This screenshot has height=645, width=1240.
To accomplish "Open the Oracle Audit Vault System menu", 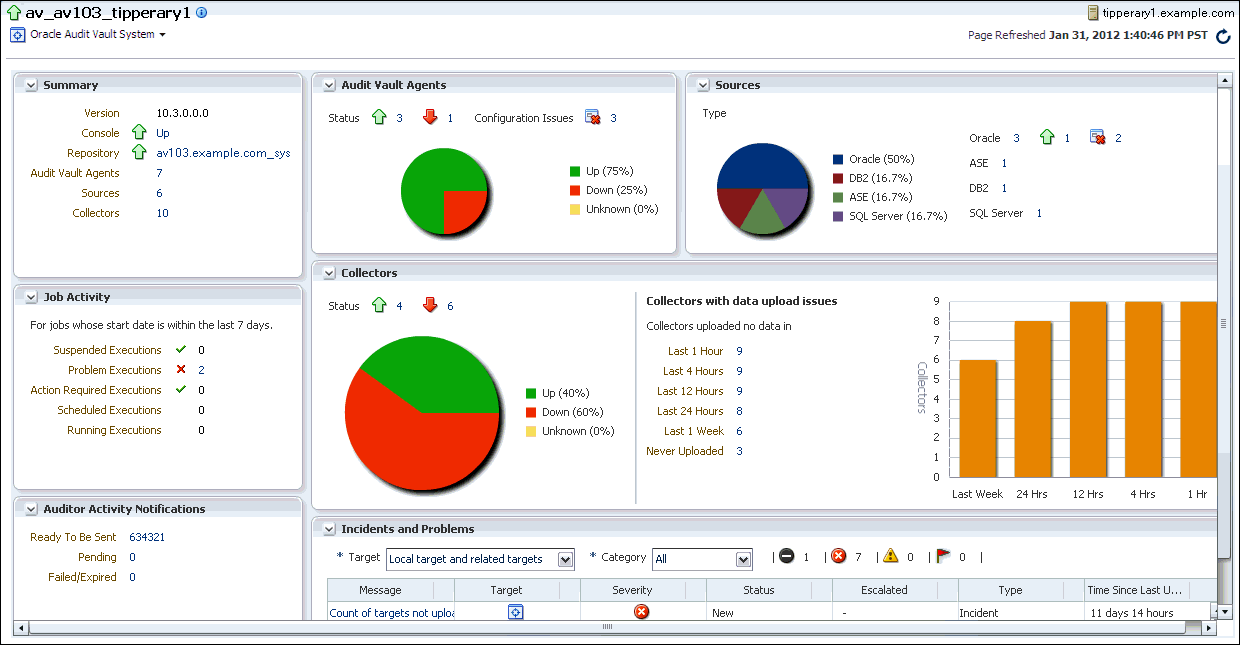I will point(98,34).
